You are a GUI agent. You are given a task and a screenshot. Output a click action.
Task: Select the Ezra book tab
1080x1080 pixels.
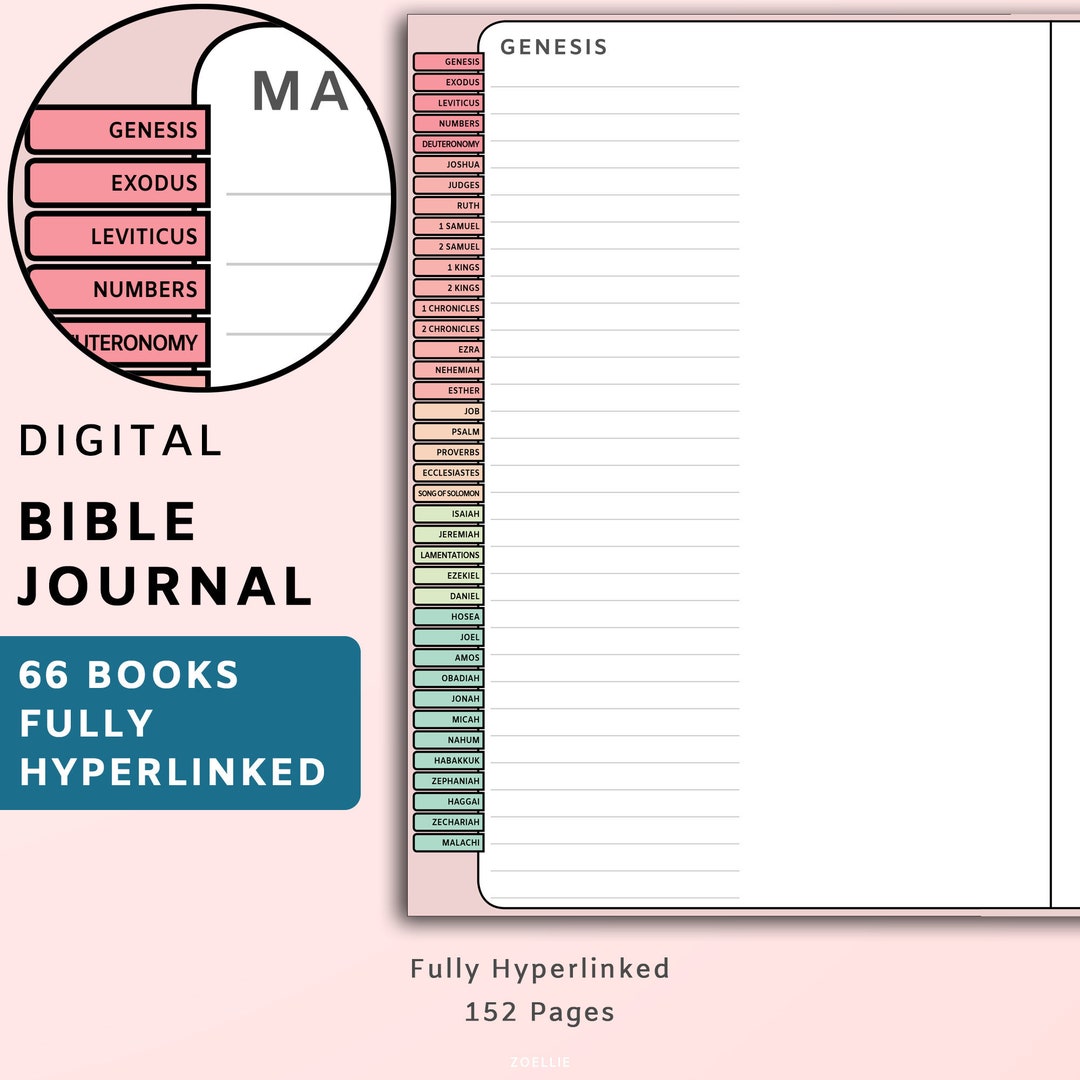point(449,349)
